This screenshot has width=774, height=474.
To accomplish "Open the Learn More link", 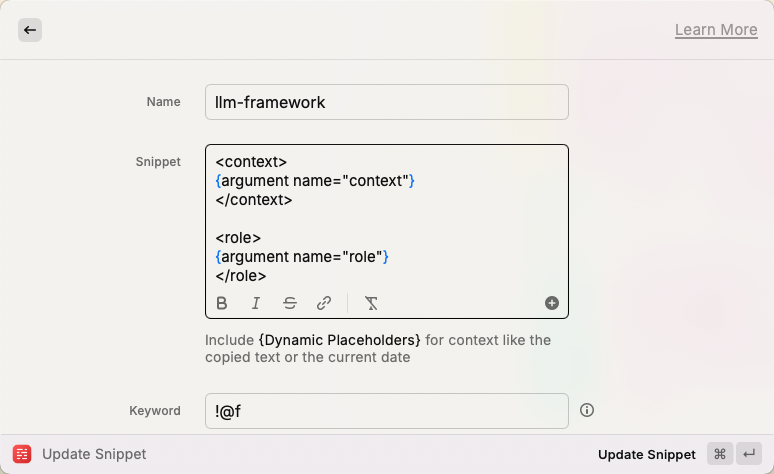I will (716, 30).
